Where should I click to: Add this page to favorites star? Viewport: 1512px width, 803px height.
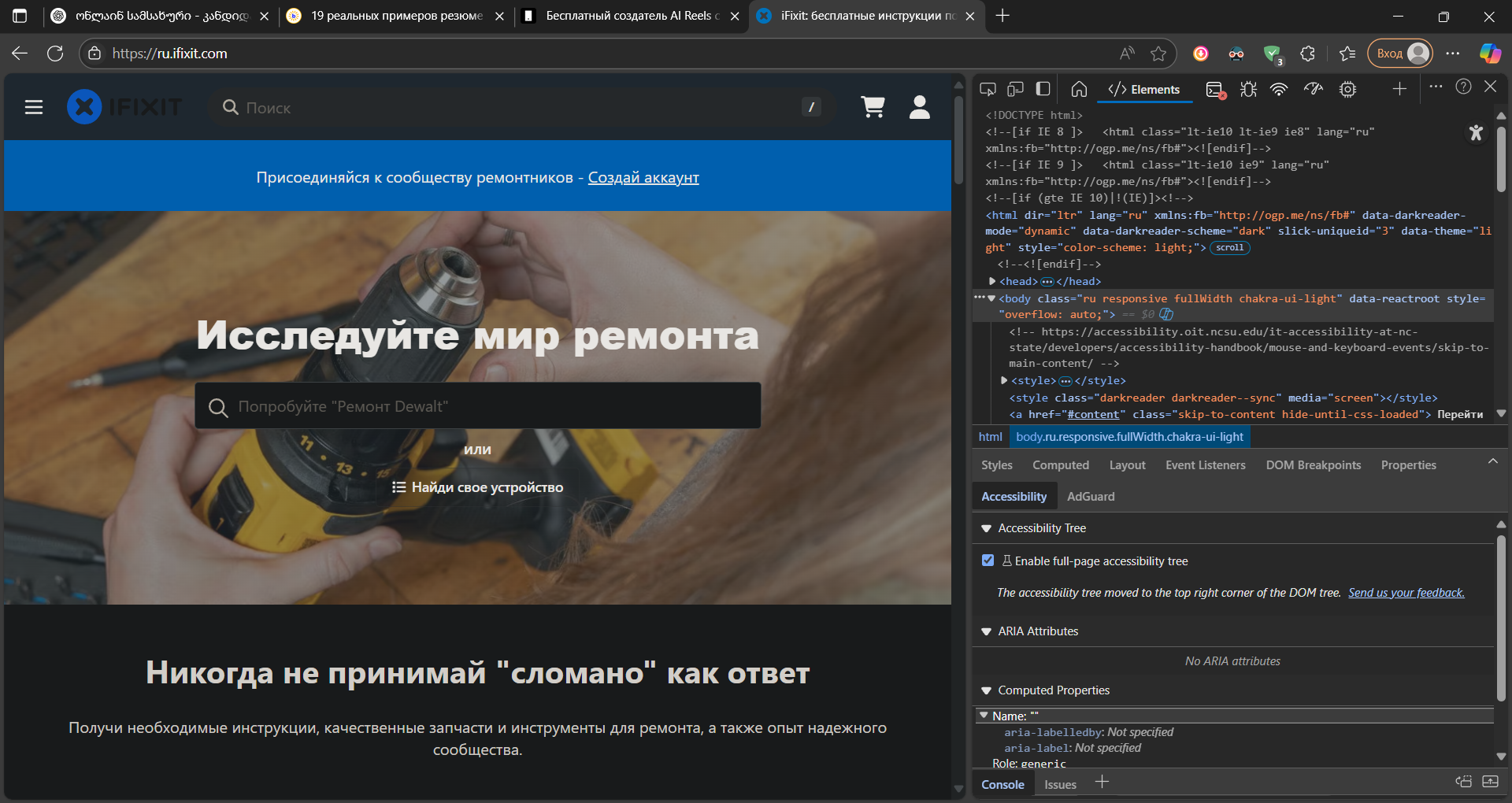[x=1158, y=54]
